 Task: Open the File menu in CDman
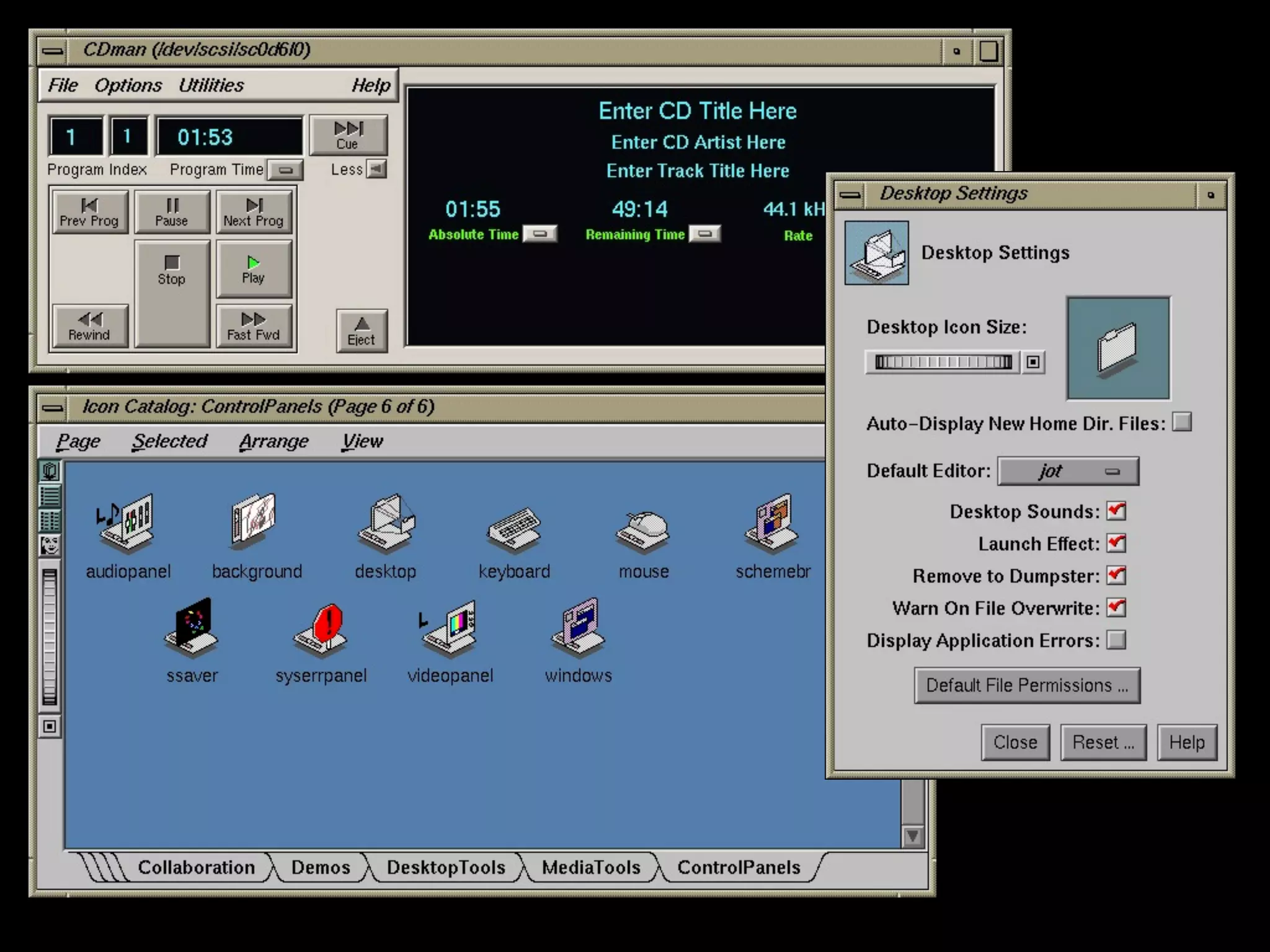pos(63,85)
